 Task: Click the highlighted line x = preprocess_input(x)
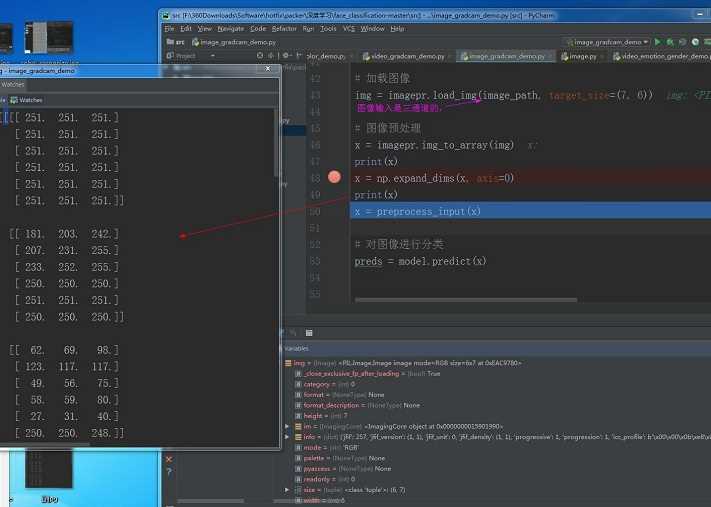coord(530,211)
